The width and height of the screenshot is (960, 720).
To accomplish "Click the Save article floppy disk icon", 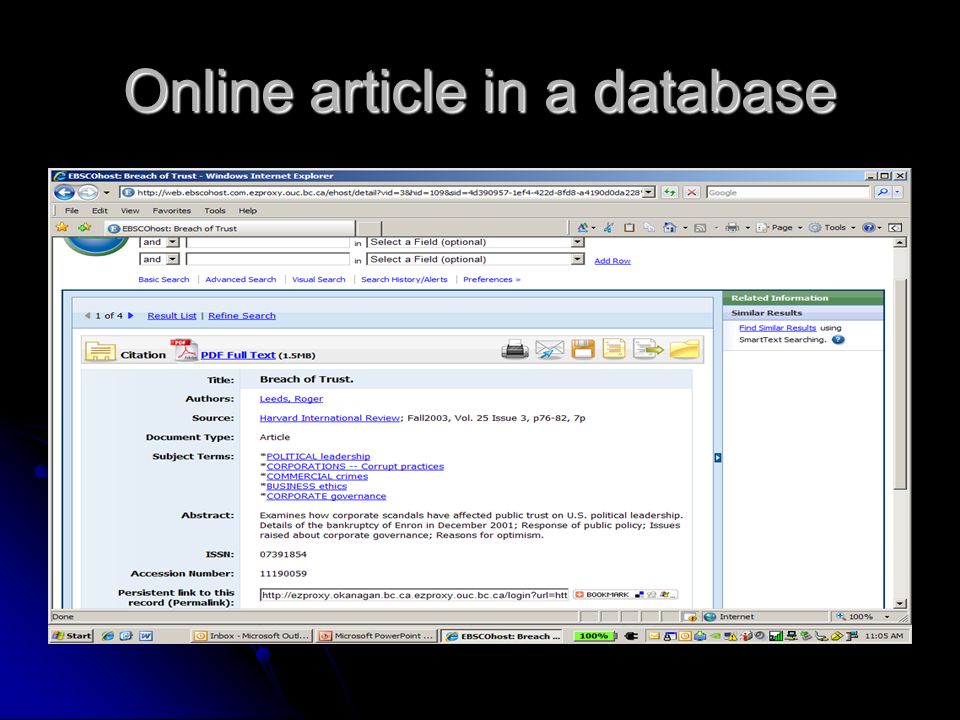I will 583,350.
